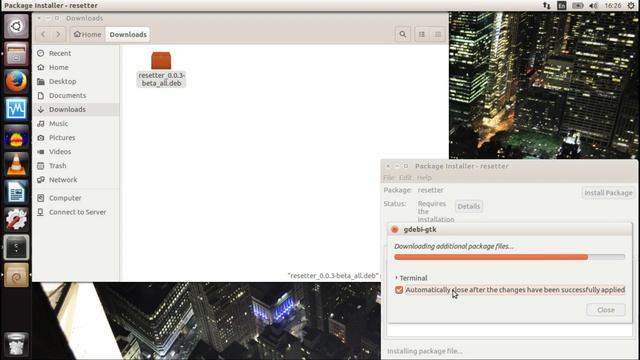Open the Ubuntu Dash search launcher
640x360 pixels.
(x=16, y=27)
